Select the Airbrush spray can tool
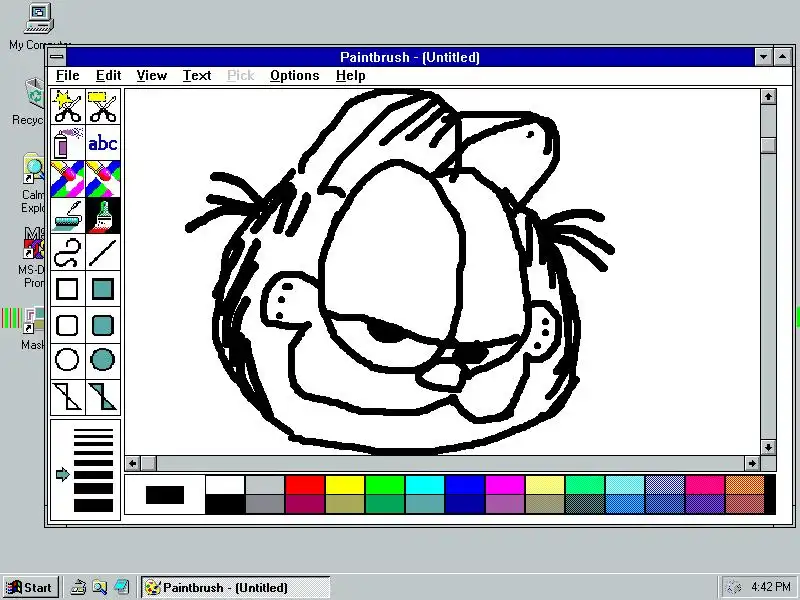Screen dimensions: 800x600 68,142
